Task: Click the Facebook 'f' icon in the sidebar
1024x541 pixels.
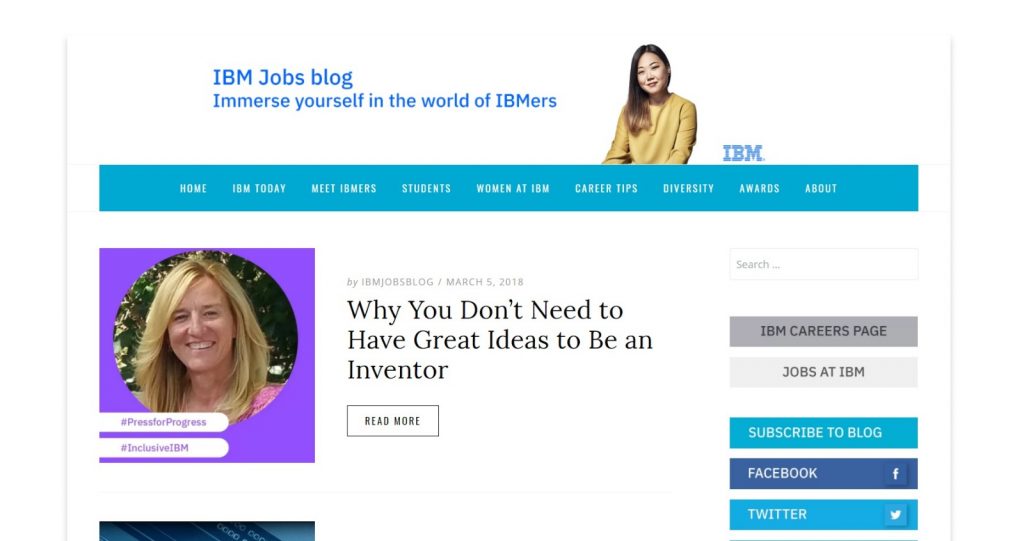Action: (x=895, y=474)
